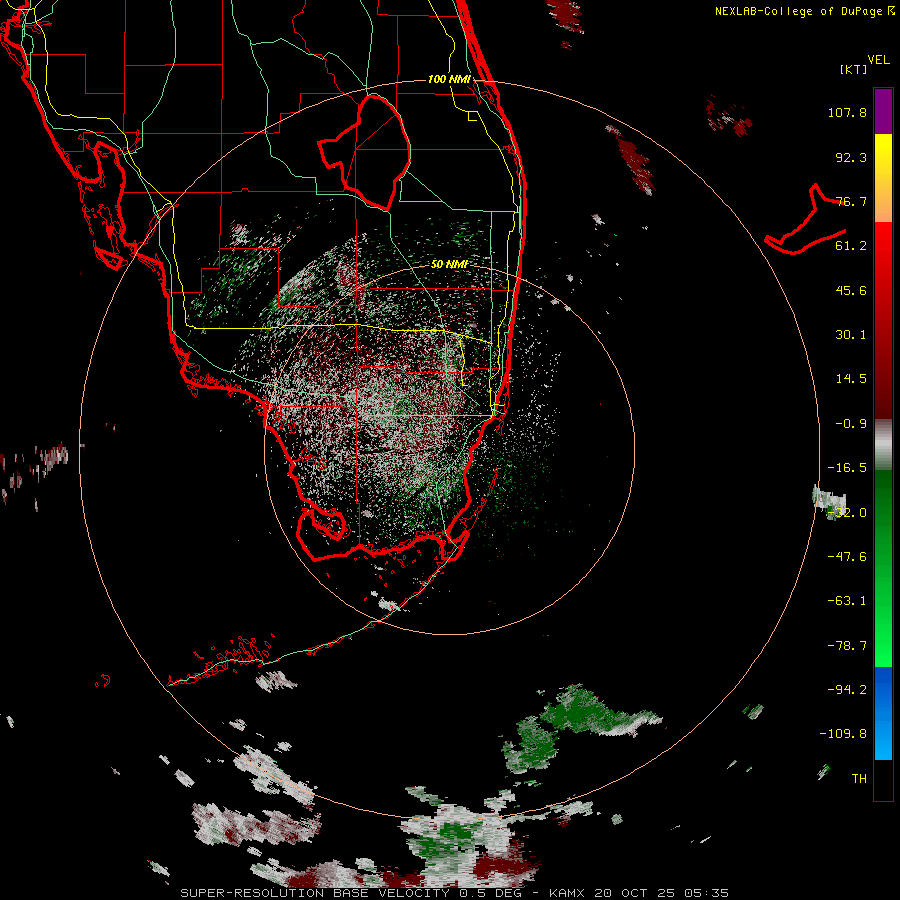
Task: Select the -0.9 velocity scale value
Action: coord(851,424)
